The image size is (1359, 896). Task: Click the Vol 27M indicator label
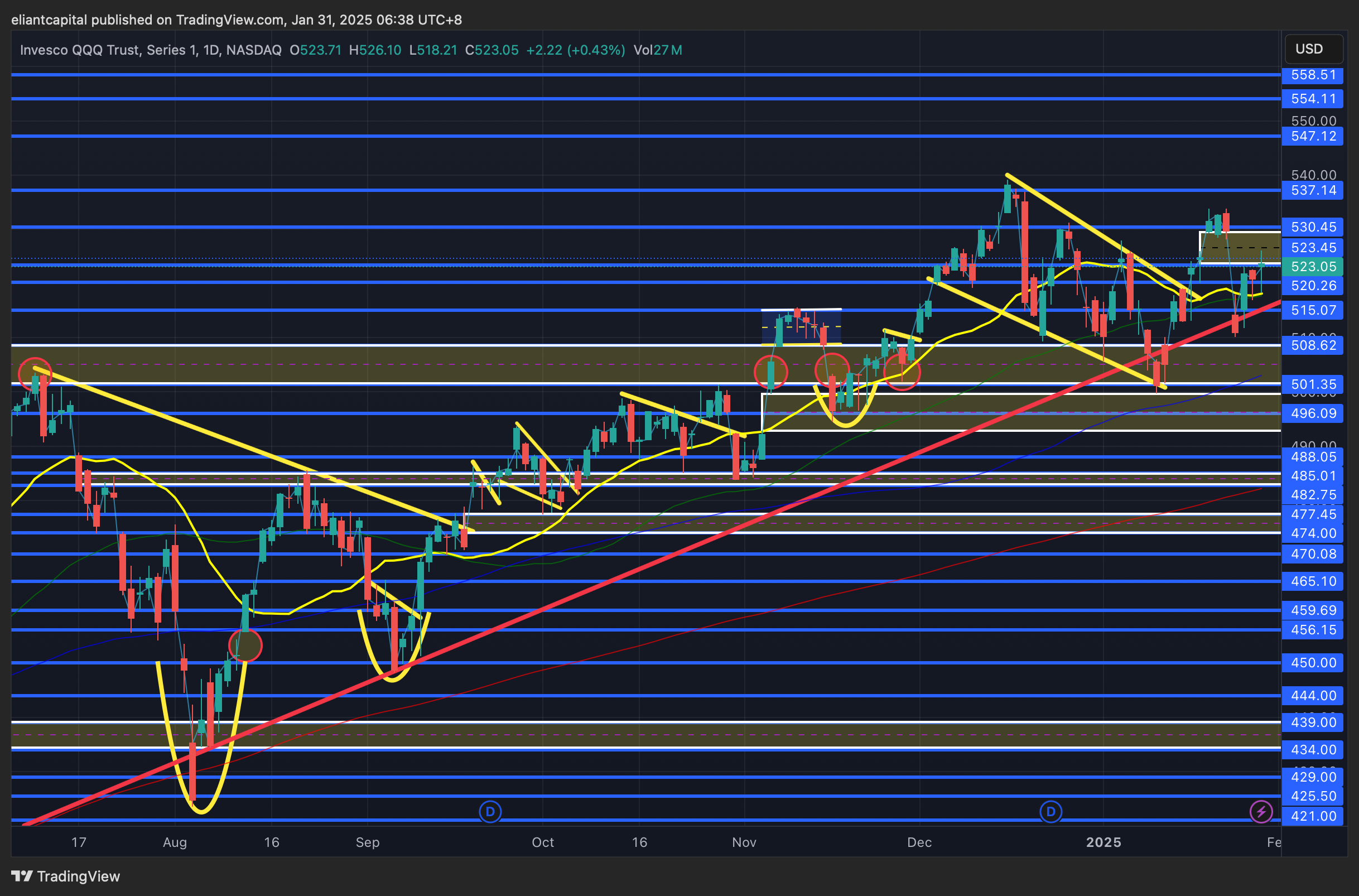click(658, 50)
